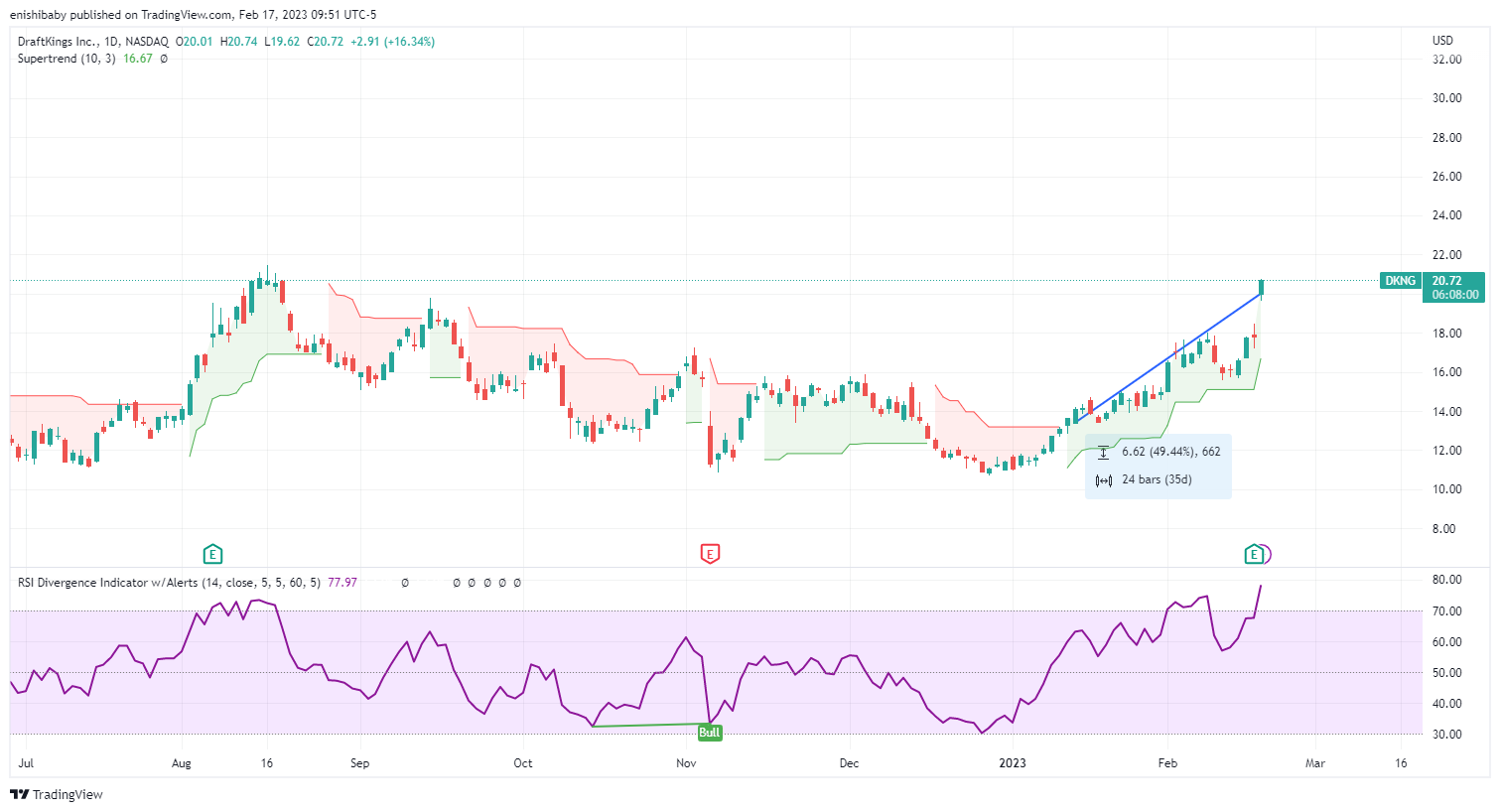Click the DraftKings Inc. symbol title
The width and height of the screenshot is (1500, 812).
point(58,42)
